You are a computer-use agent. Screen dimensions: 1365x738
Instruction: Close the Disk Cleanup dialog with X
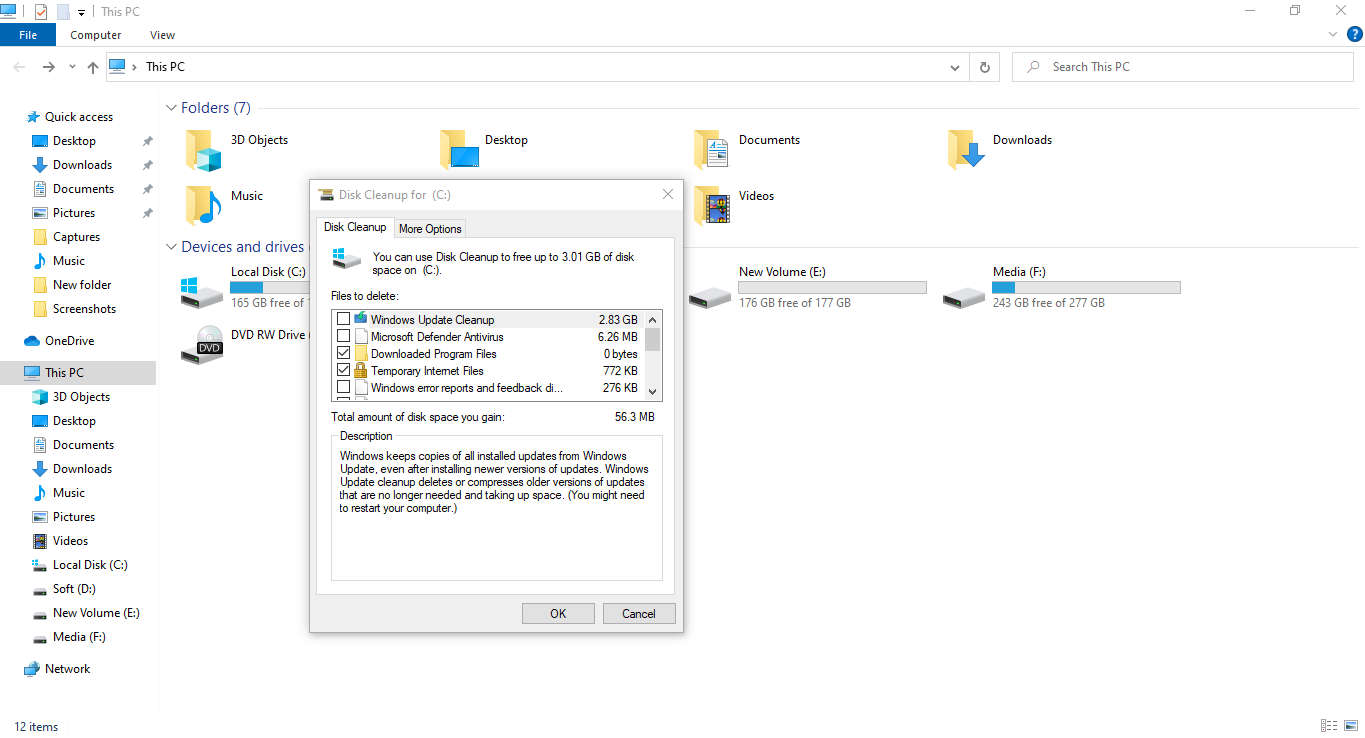668,194
